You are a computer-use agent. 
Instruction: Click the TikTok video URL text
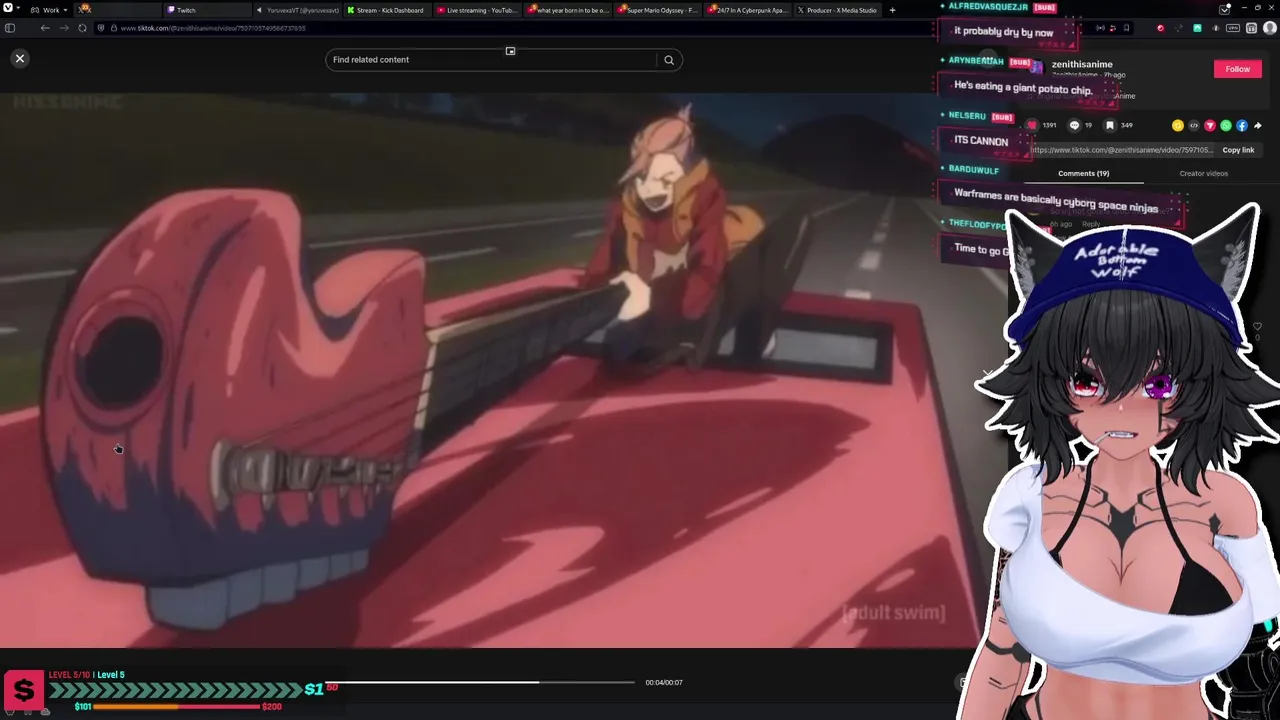click(x=1121, y=150)
